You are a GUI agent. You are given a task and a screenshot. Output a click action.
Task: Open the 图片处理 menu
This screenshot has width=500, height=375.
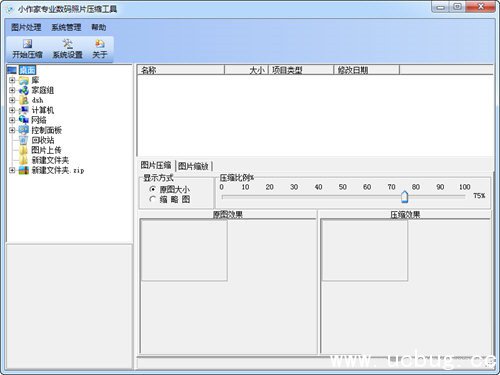(x=26, y=27)
